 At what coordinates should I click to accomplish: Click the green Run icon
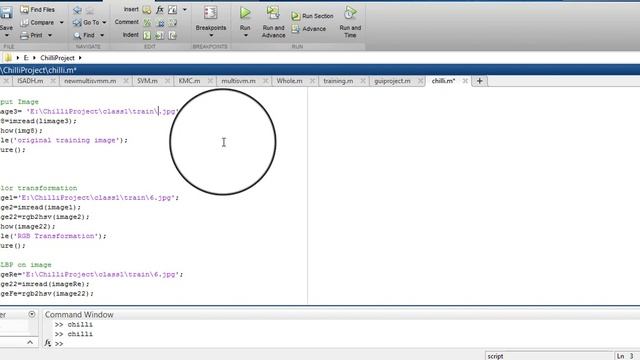point(245,13)
